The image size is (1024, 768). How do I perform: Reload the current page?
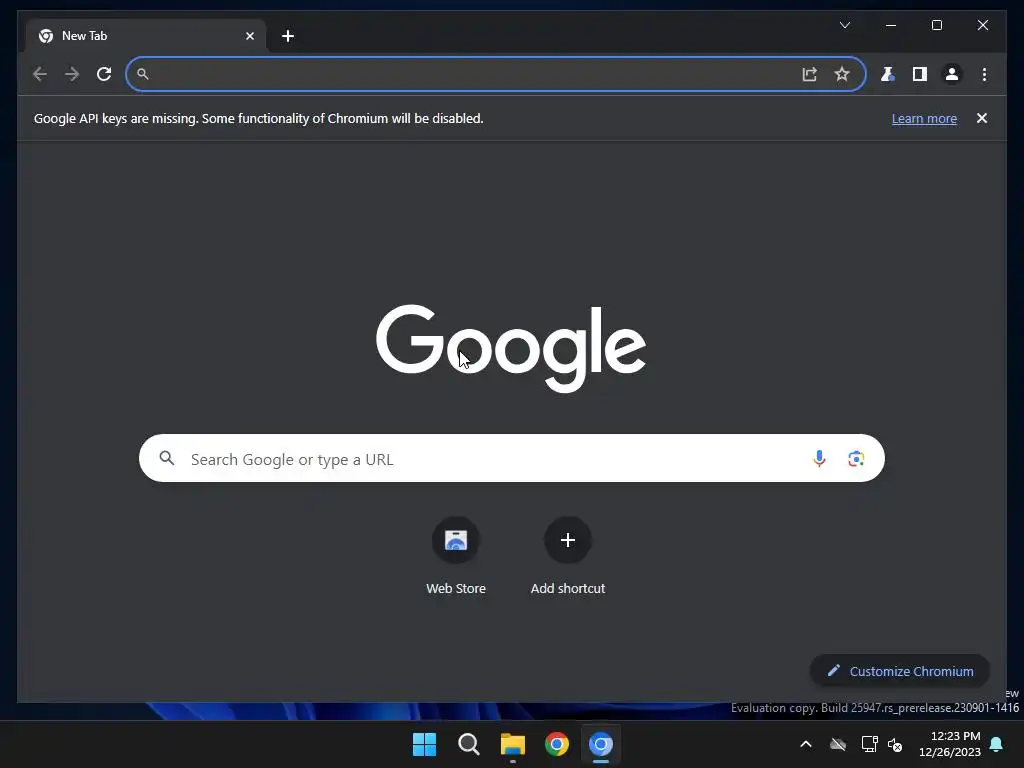point(104,74)
